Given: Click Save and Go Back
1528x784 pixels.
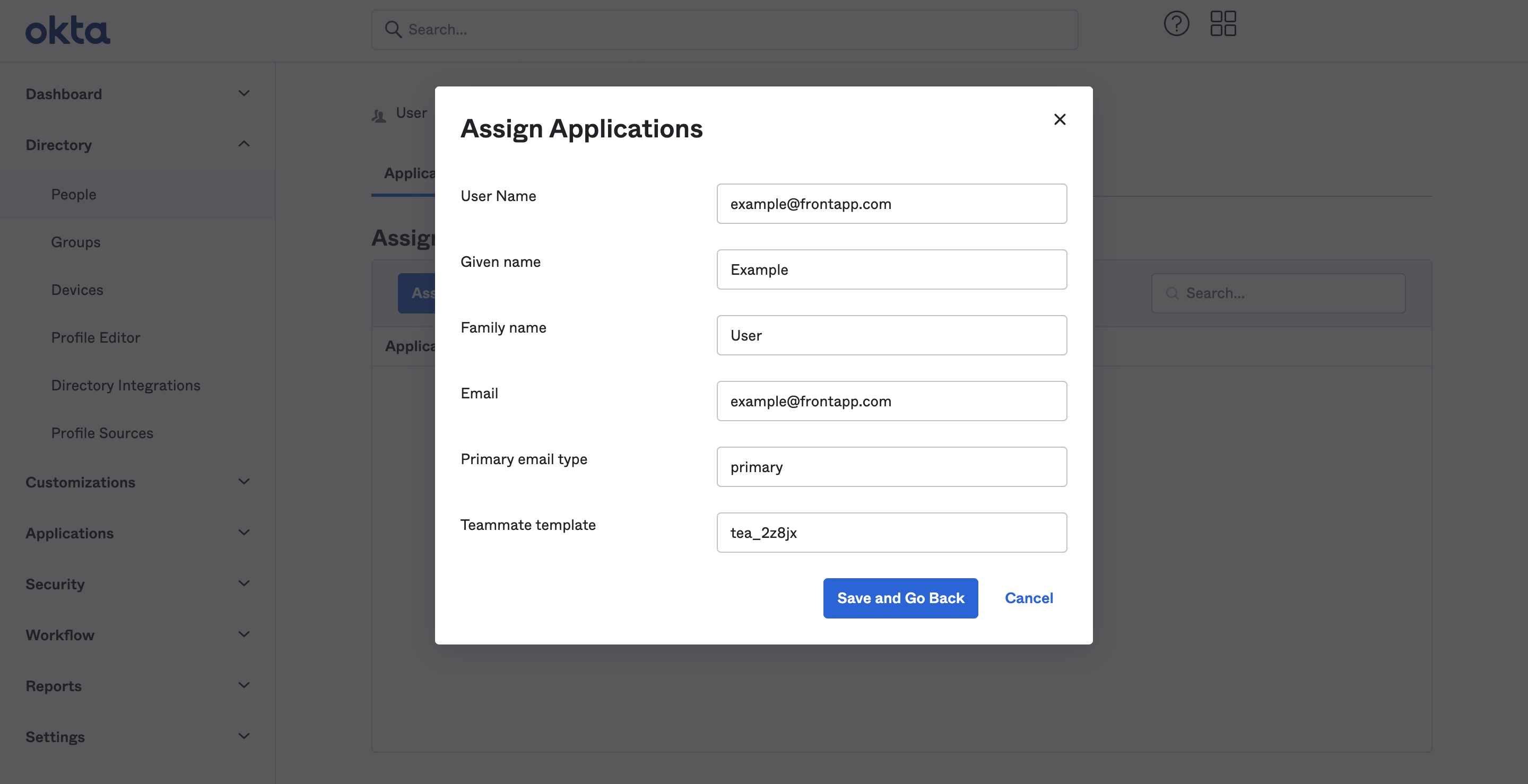Looking at the screenshot, I should click(x=900, y=598).
